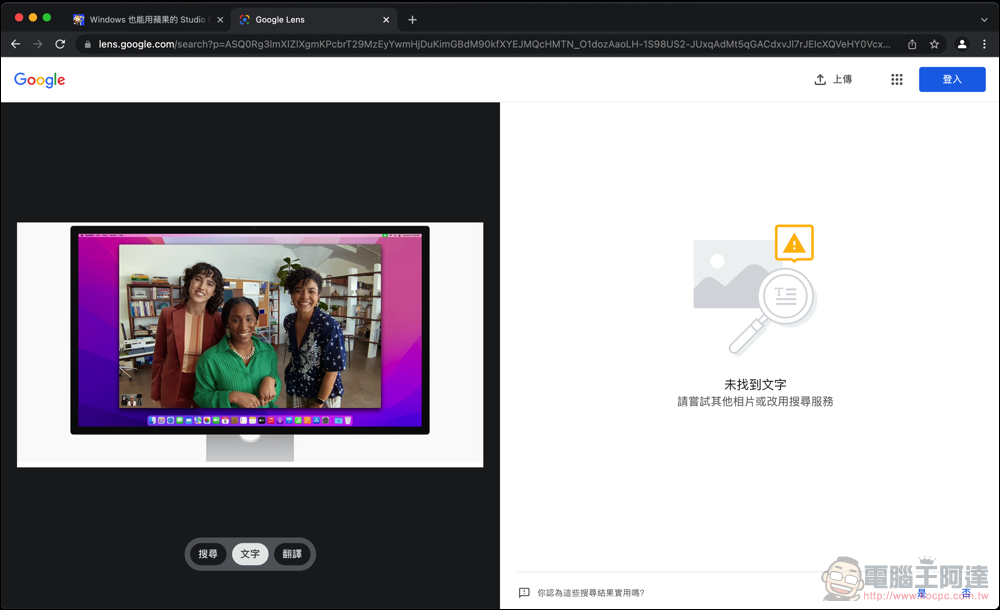Click 你認為這些搜尋結果實用嗎 feedback text
Screen dimensions: 1000x610
(591, 593)
